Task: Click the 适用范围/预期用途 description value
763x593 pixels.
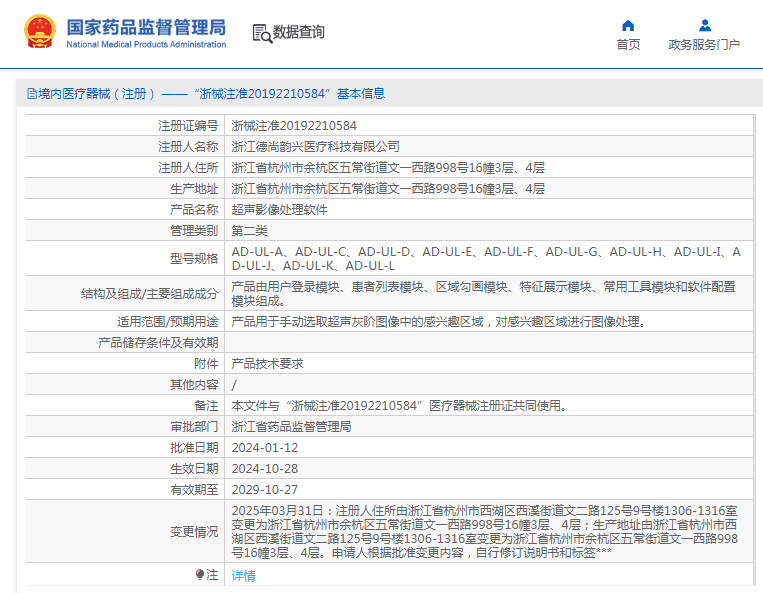Action: pyautogui.click(x=438, y=322)
